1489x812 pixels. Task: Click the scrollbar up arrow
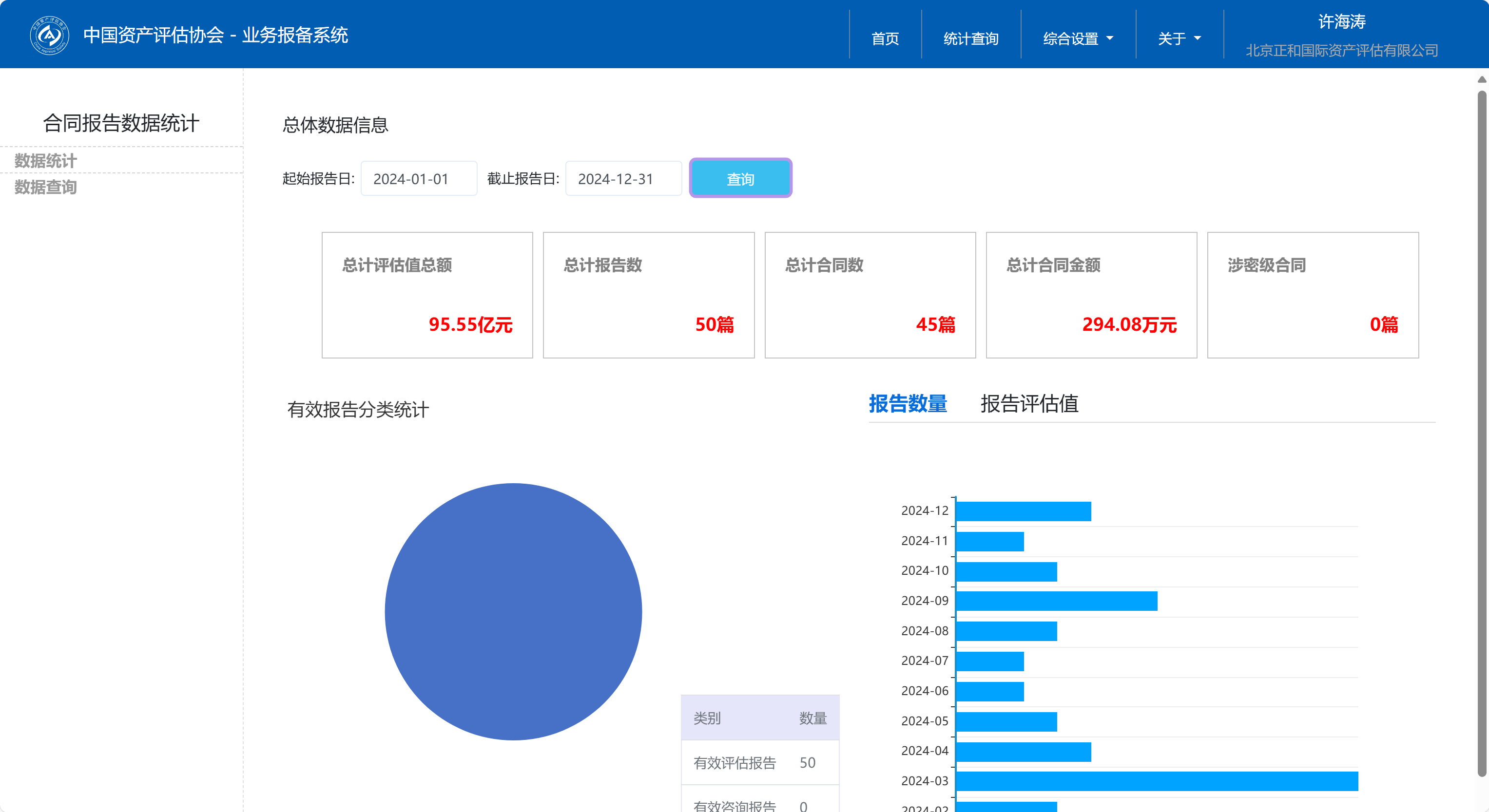coord(1482,80)
